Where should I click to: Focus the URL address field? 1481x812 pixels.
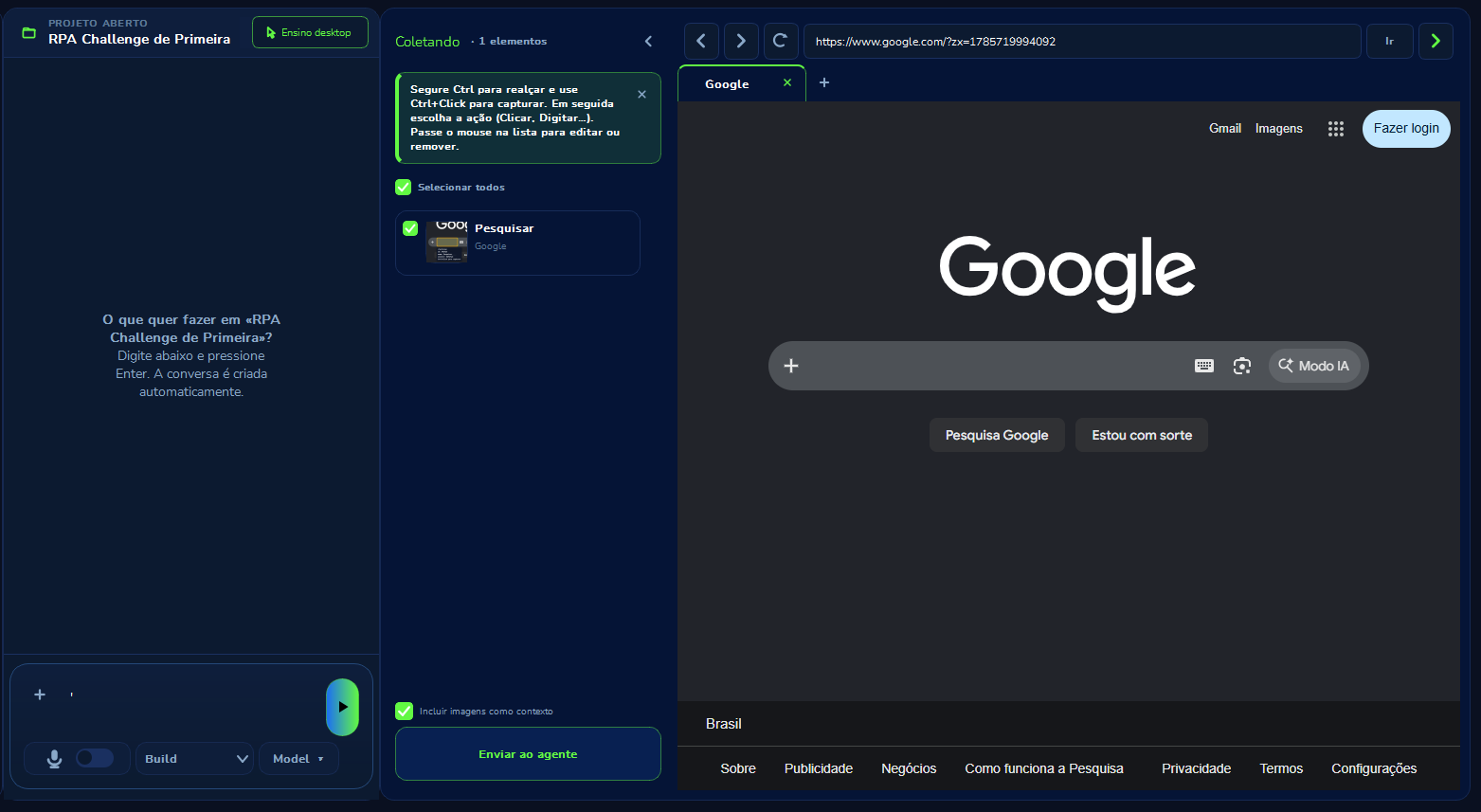(x=1082, y=41)
